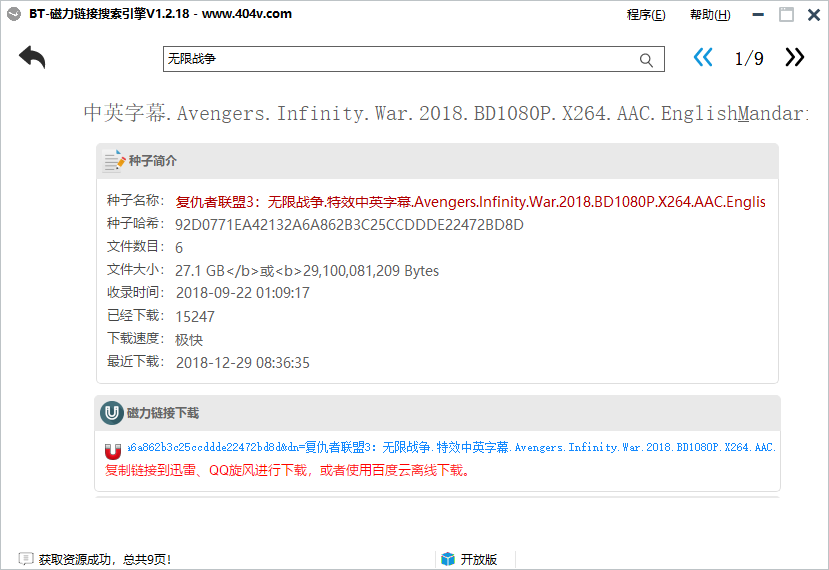
Task: Click the 磁力链接下载 round U icon
Action: pos(111,413)
